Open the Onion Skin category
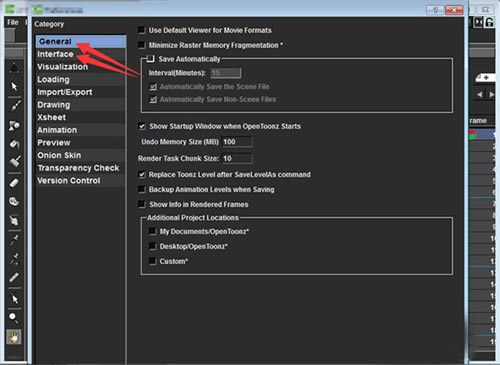This screenshot has width=500, height=365. coord(81,156)
